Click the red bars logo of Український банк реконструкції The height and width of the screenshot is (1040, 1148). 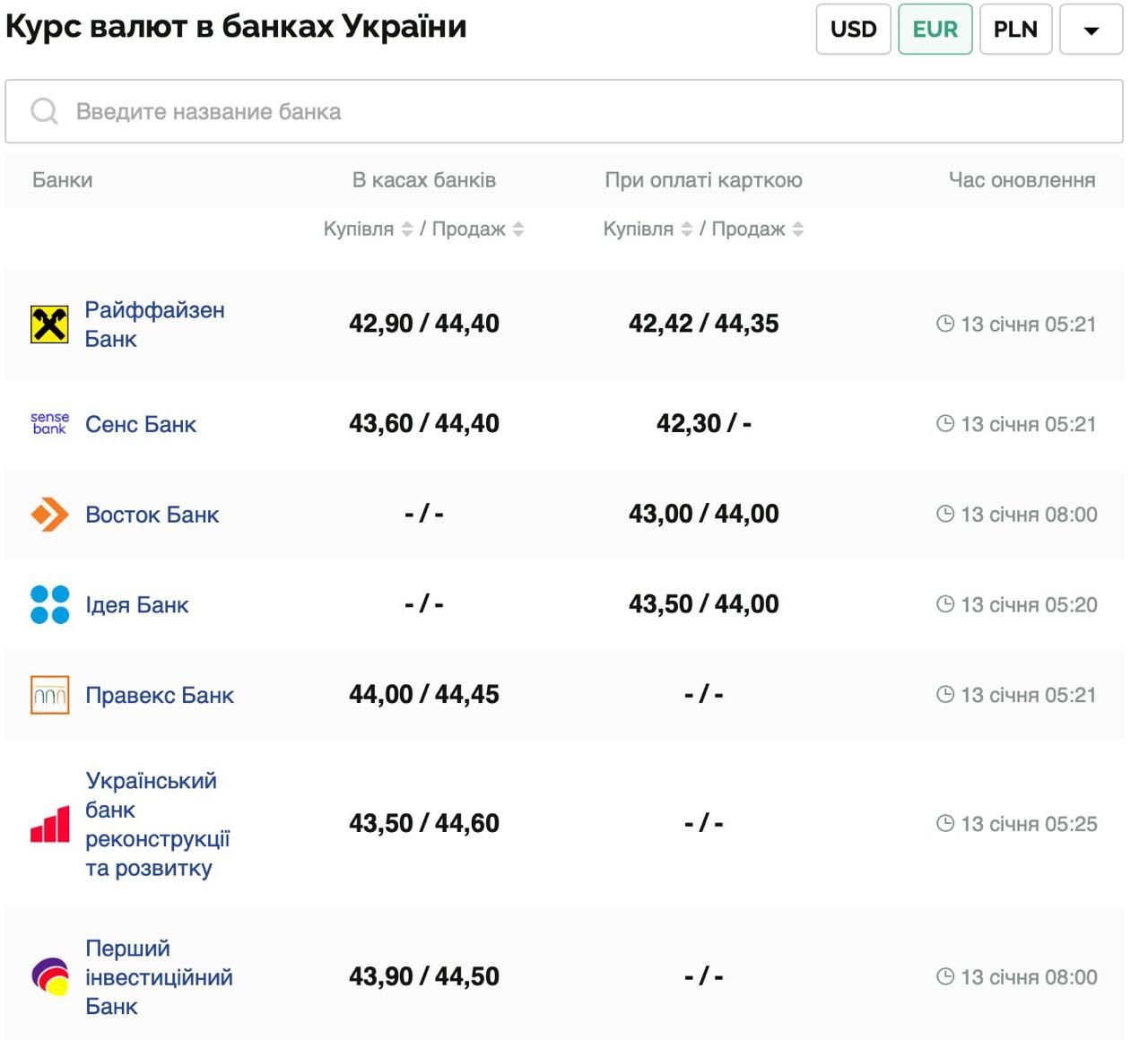49,824
